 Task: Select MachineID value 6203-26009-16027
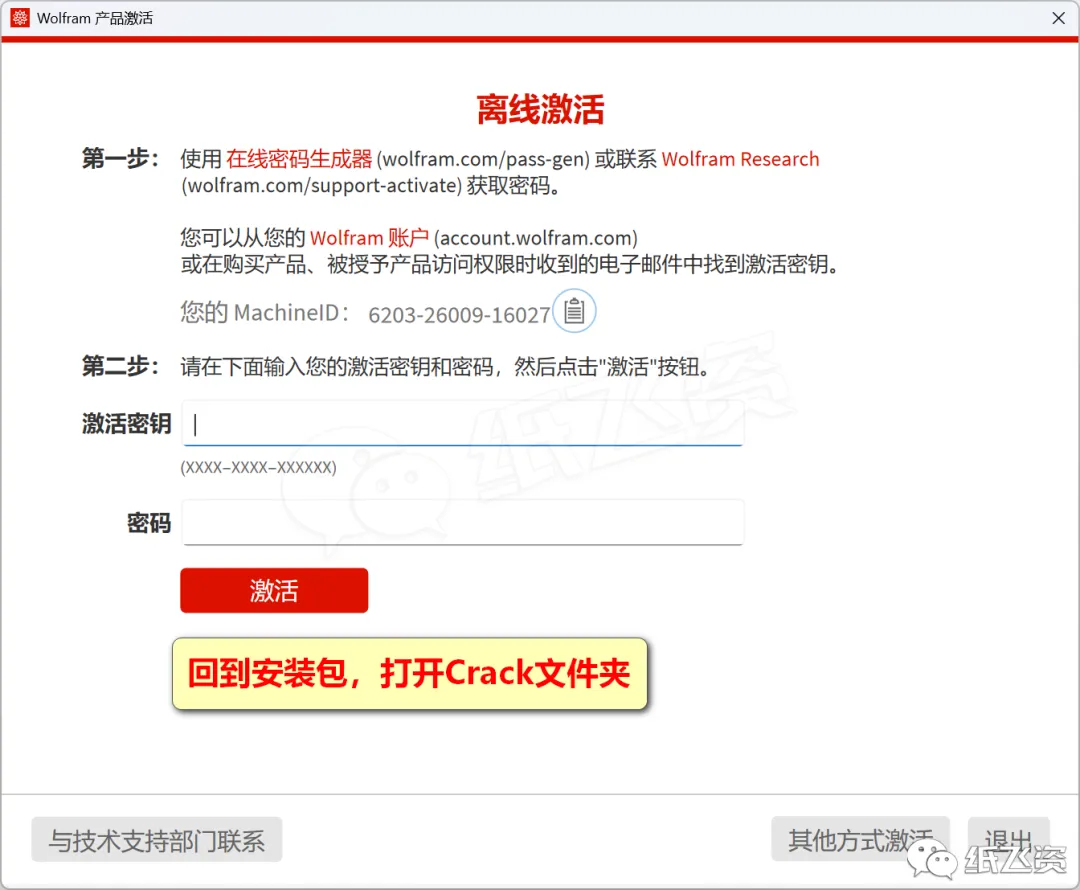click(x=459, y=315)
